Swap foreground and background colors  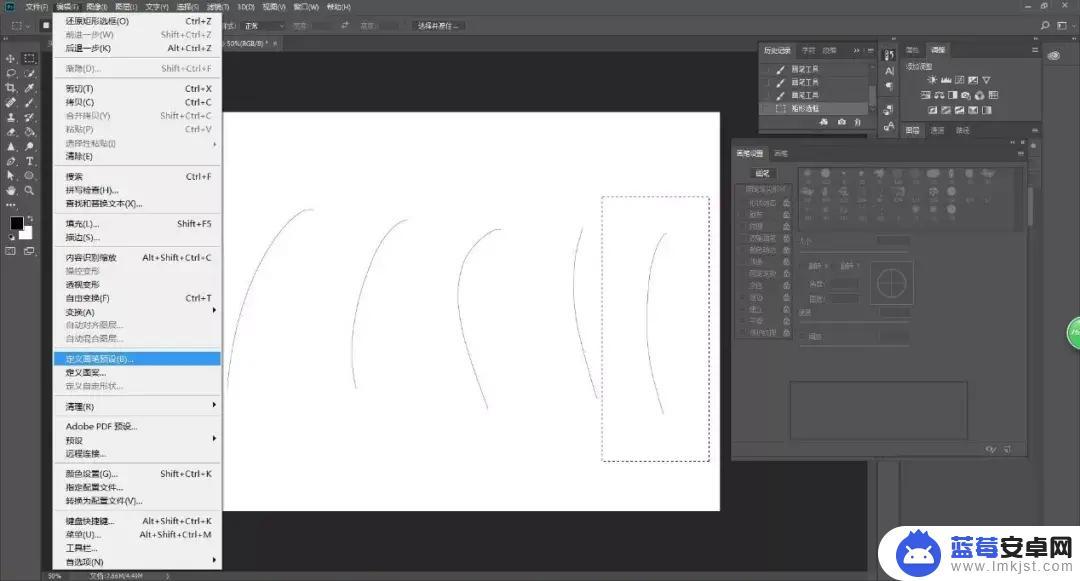30,219
